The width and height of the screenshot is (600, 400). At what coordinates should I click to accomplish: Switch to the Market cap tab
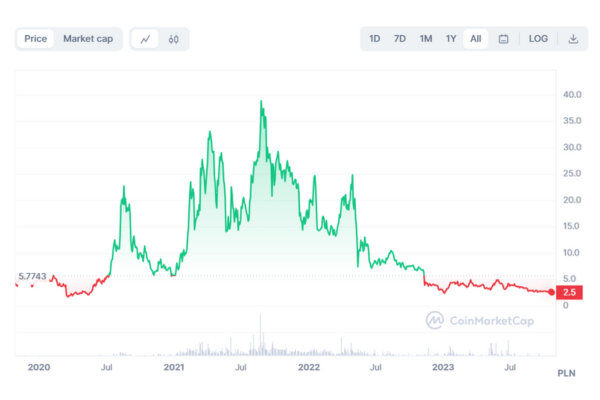tap(88, 39)
